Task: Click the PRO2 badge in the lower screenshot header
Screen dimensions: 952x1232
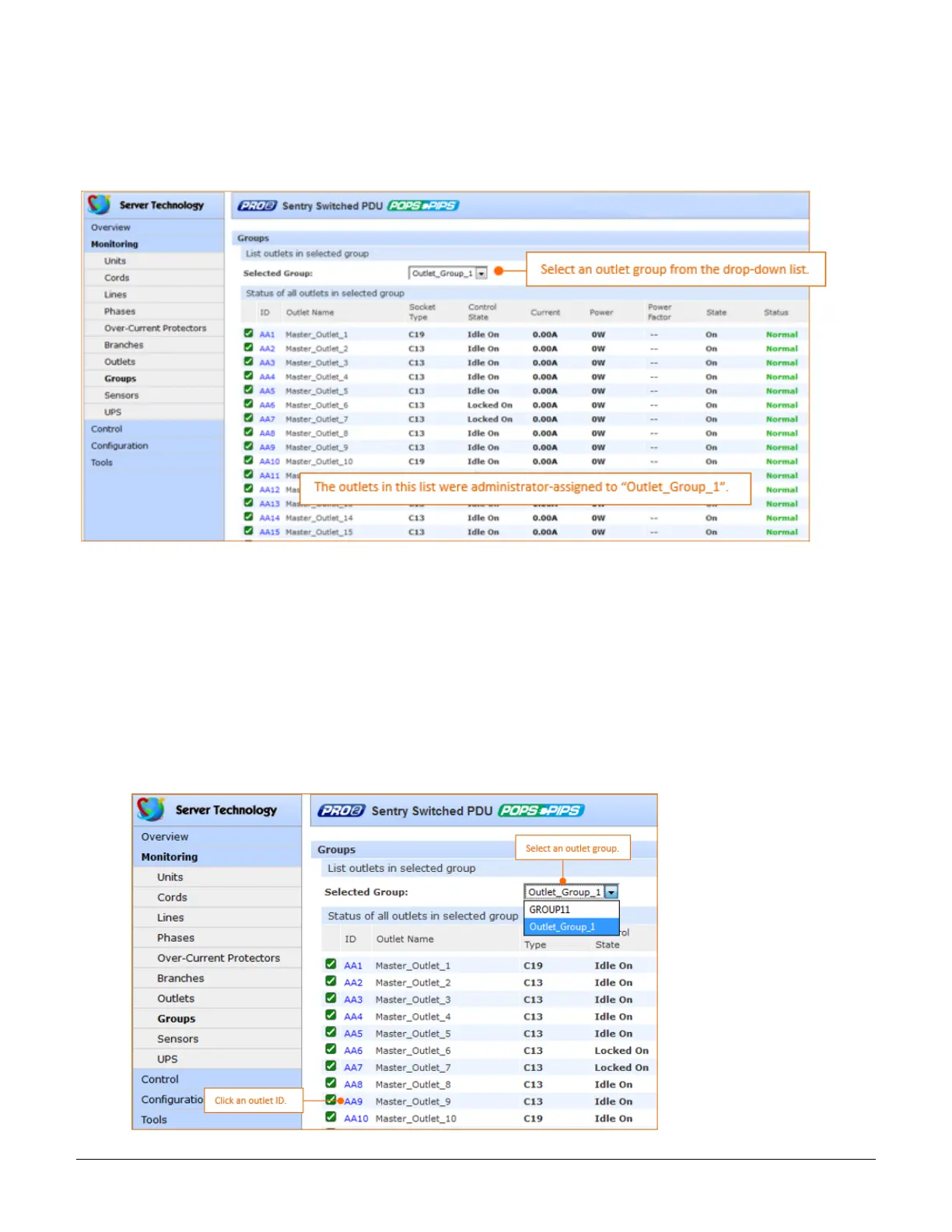Action: [341, 810]
